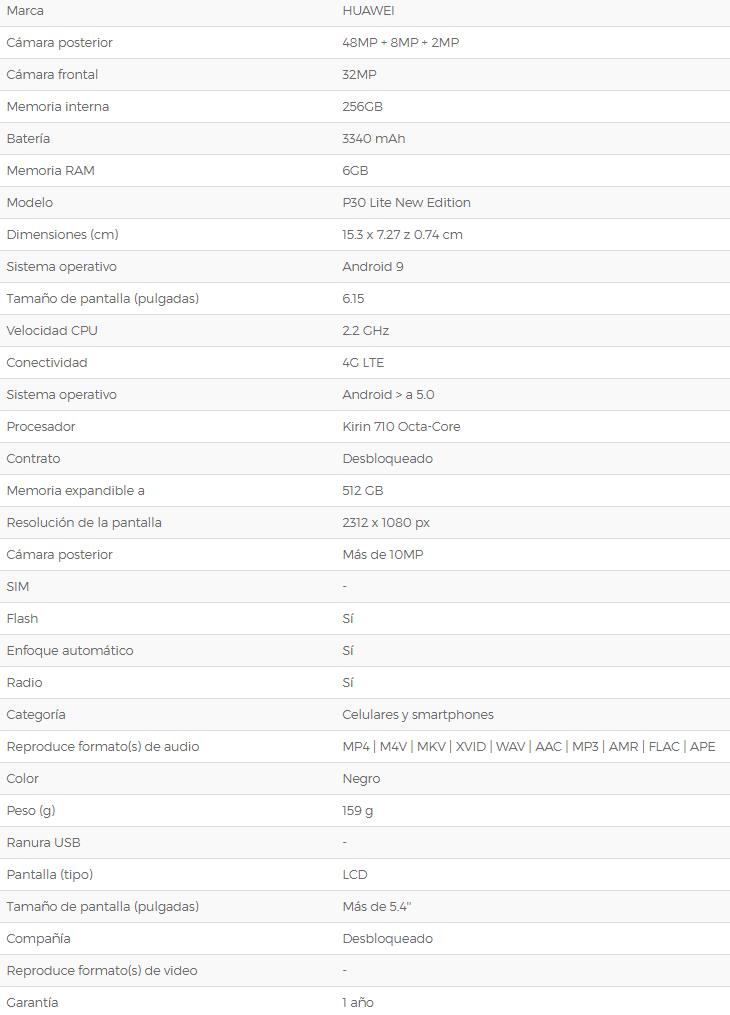730x1015 pixels.
Task: Click the Garantía 1 año value
Action: click(x=358, y=1002)
